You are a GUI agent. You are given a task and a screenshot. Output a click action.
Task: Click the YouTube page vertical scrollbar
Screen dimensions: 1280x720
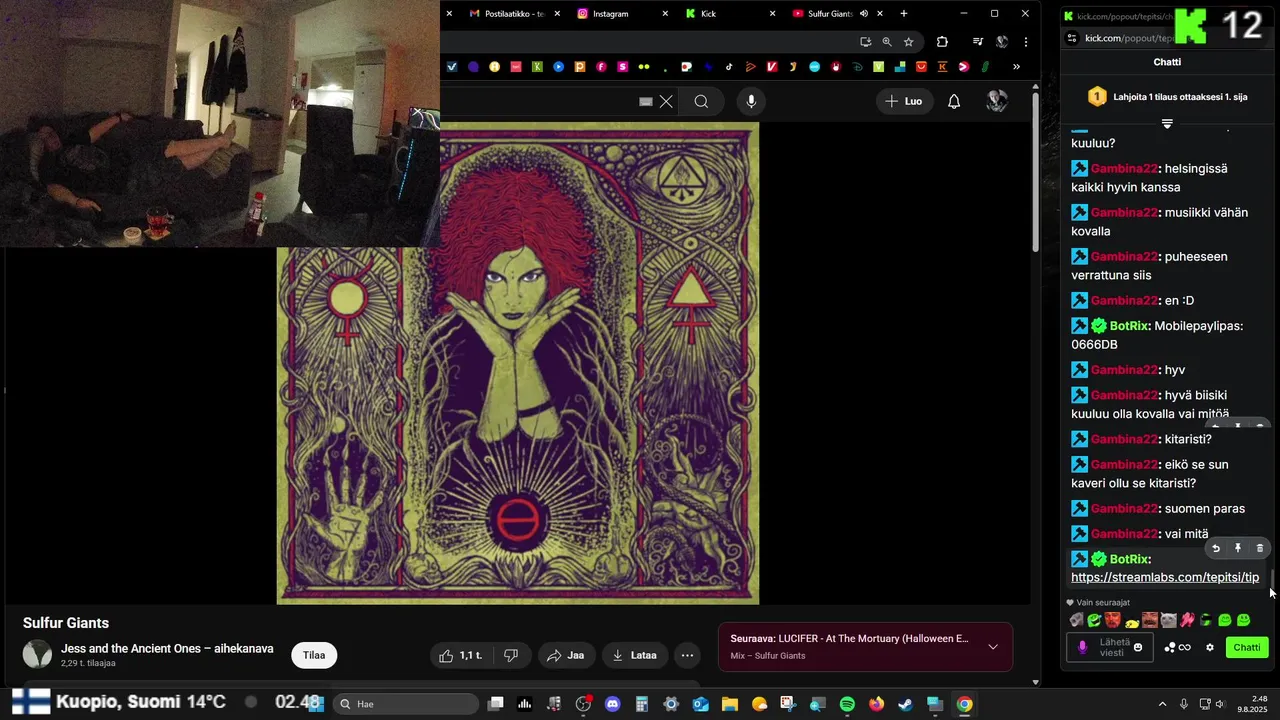click(1035, 175)
